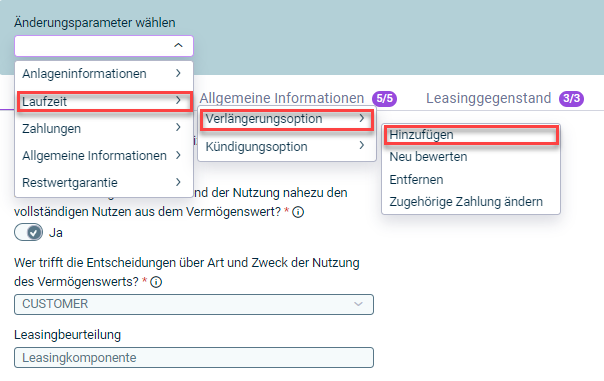Collapse dropdown using the up chevron
The width and height of the screenshot is (604, 381).
[178, 45]
